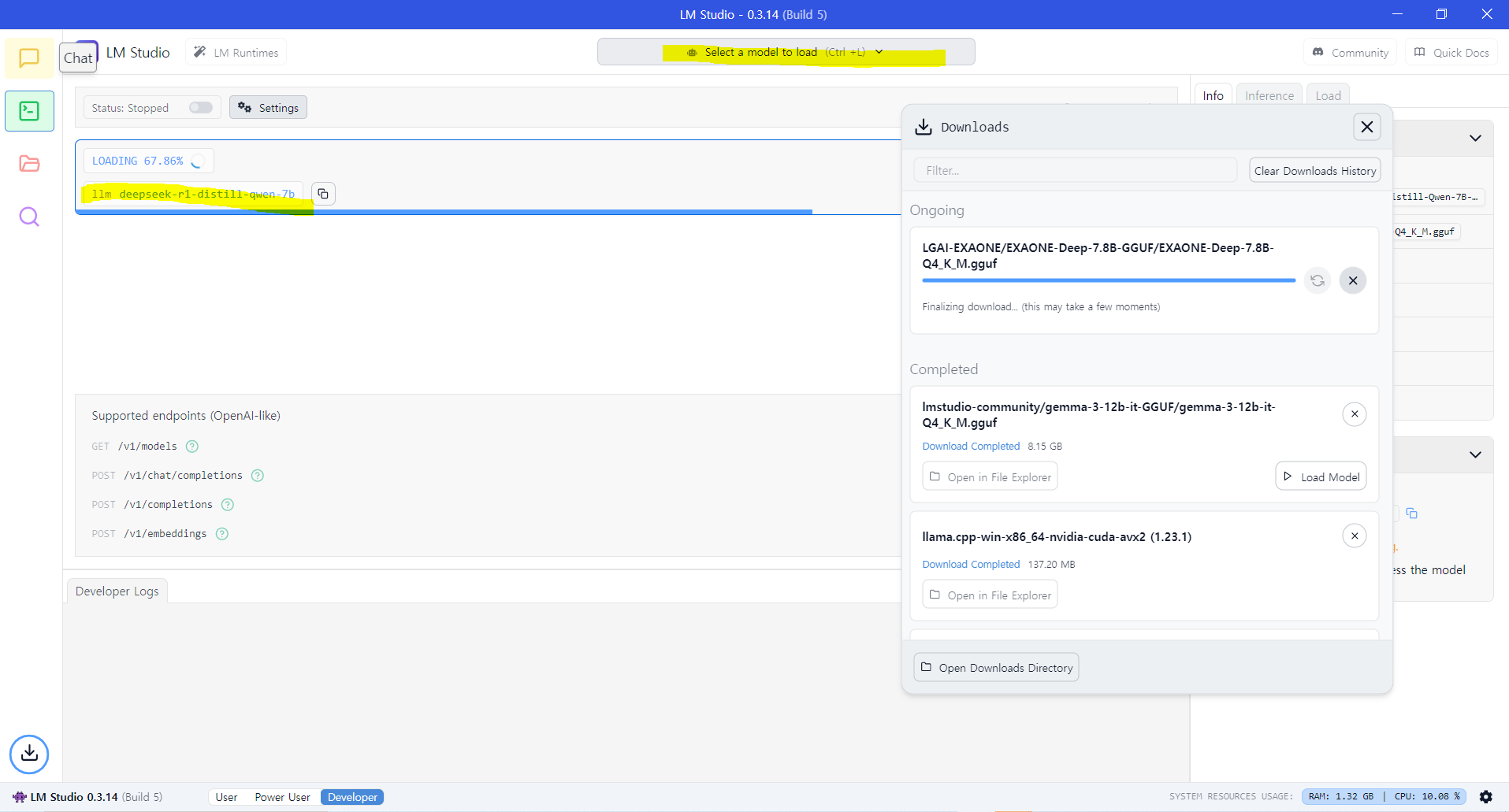1509x812 pixels.
Task: Open the Developer terminal section in sidebar
Action: (29, 110)
